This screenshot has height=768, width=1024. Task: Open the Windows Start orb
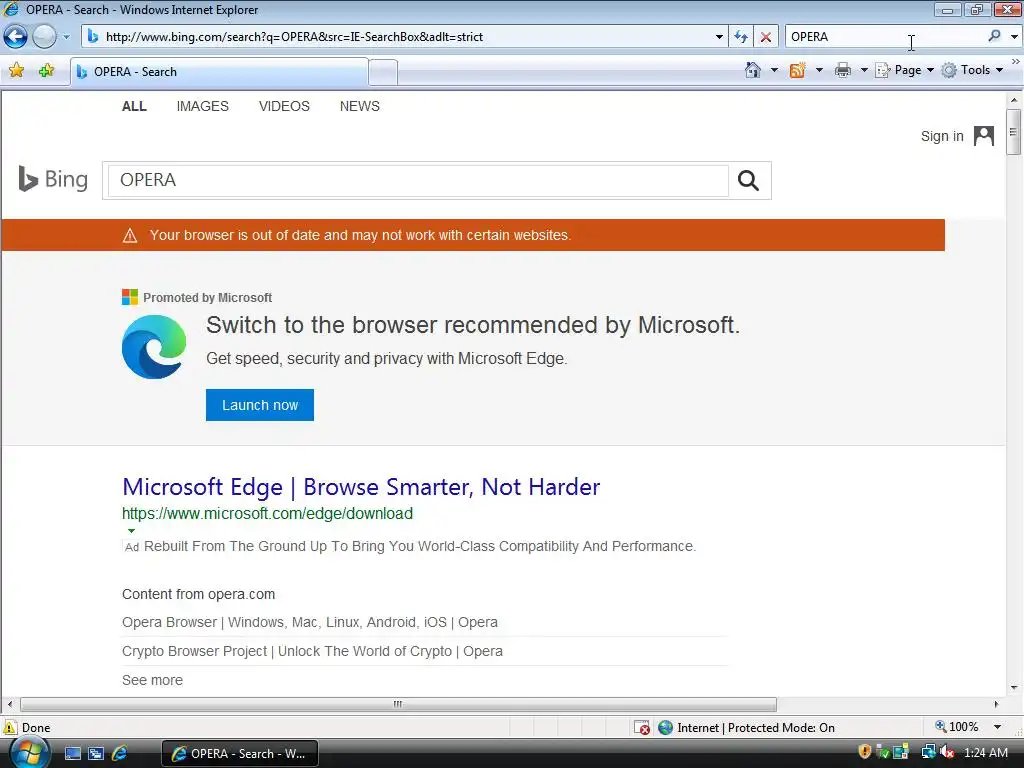click(30, 753)
